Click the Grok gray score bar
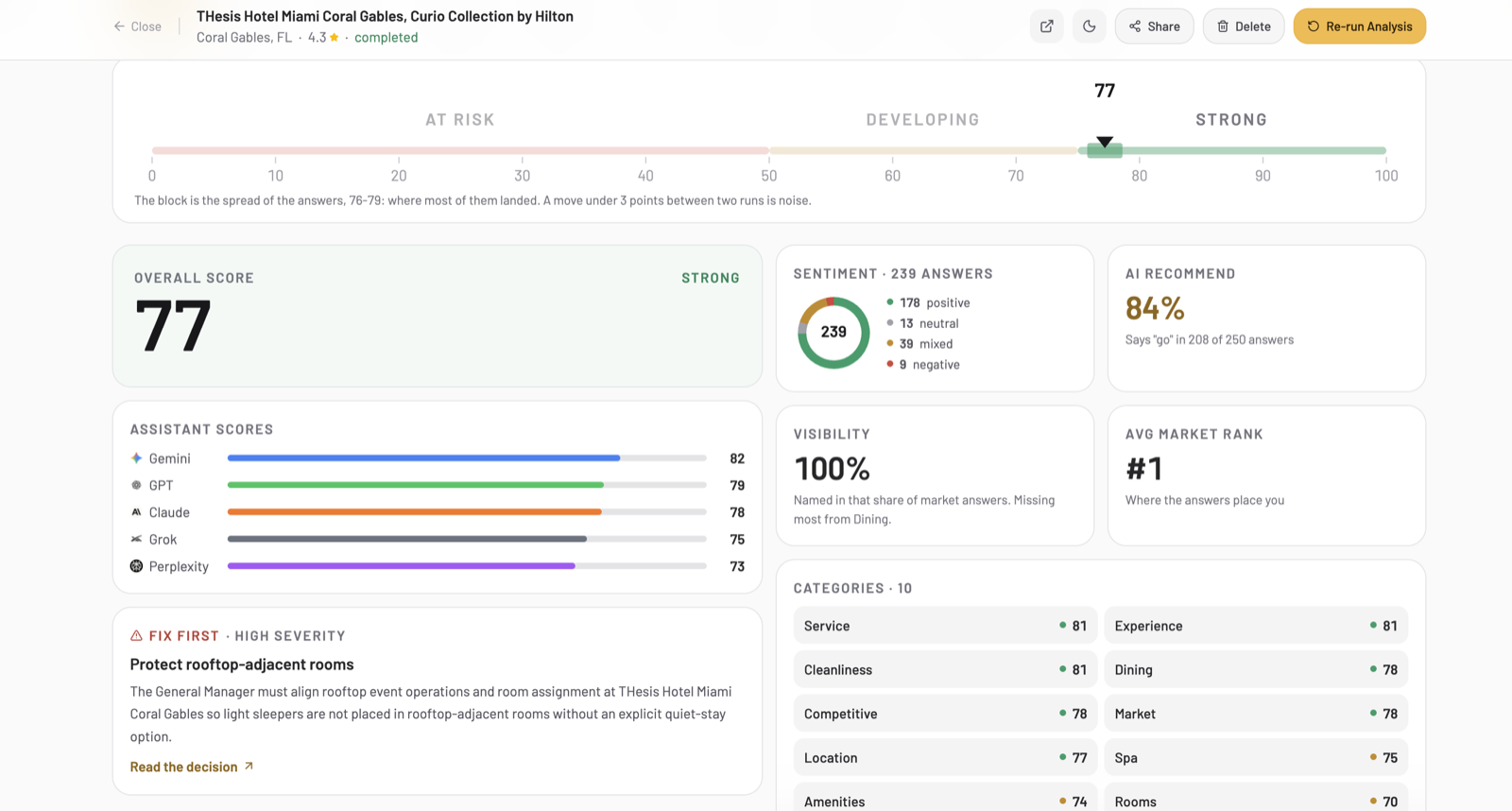Image resolution: width=1512 pixels, height=811 pixels. coord(407,539)
